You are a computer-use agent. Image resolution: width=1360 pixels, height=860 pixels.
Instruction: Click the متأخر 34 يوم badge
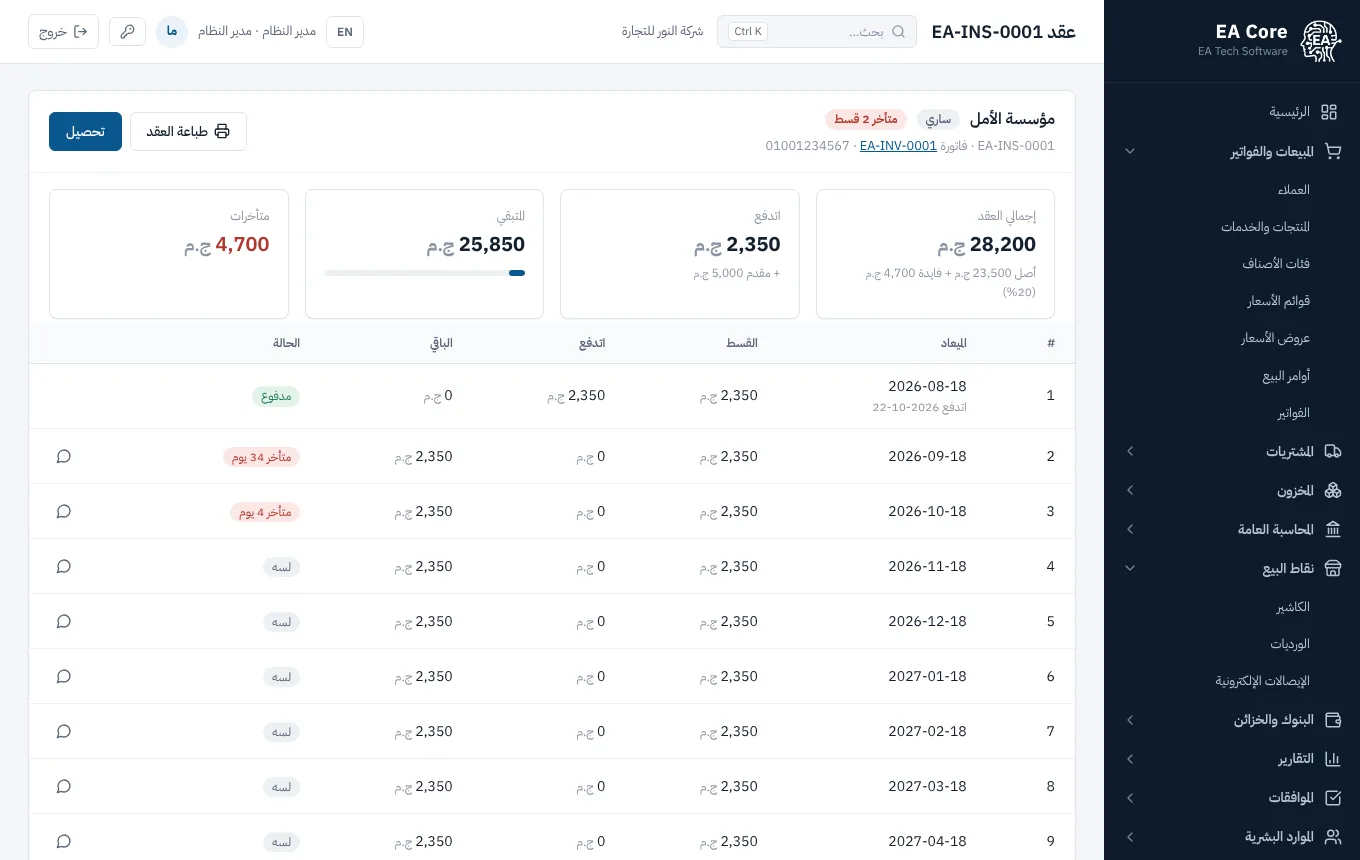261,457
